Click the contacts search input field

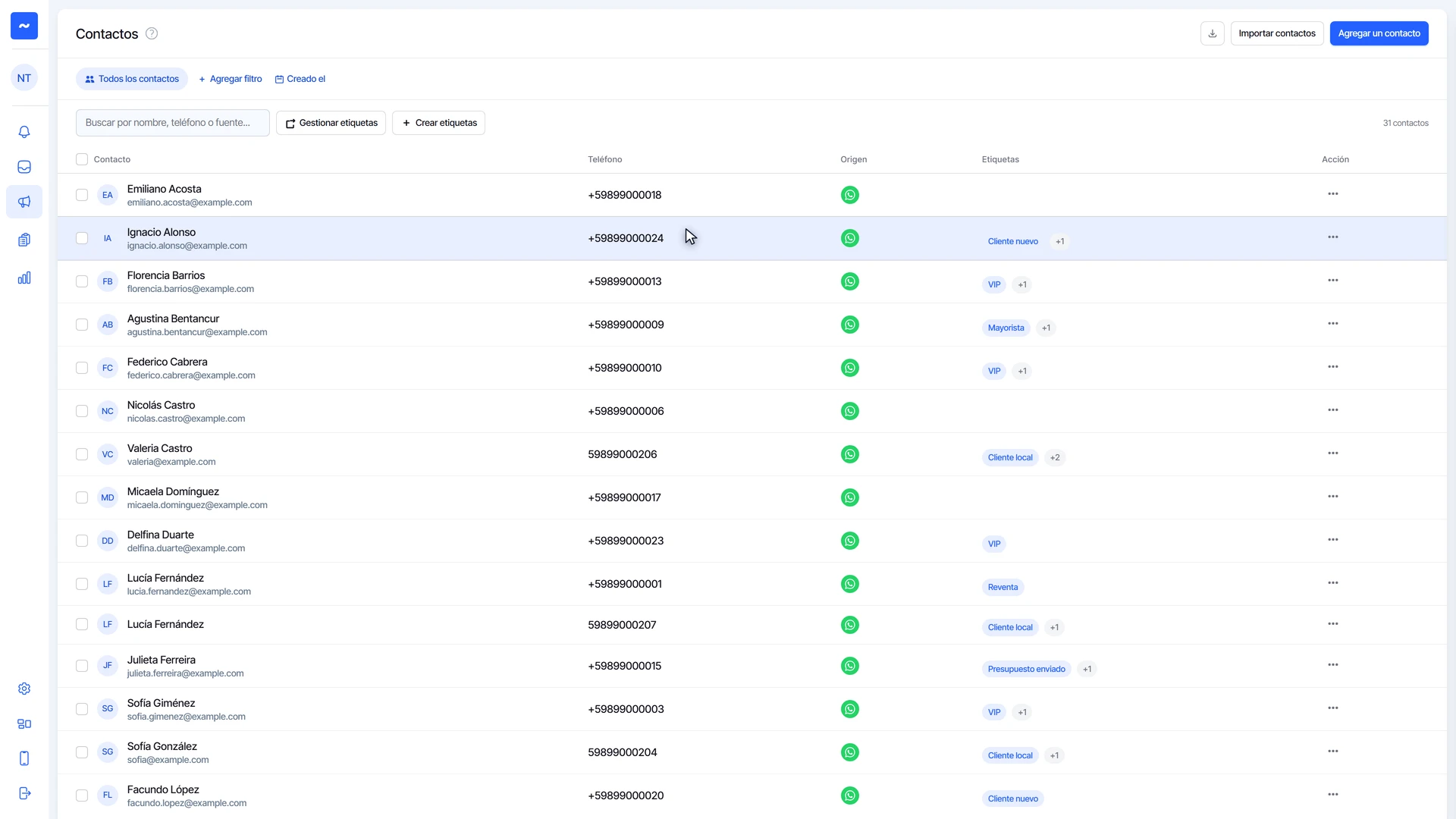tap(173, 123)
